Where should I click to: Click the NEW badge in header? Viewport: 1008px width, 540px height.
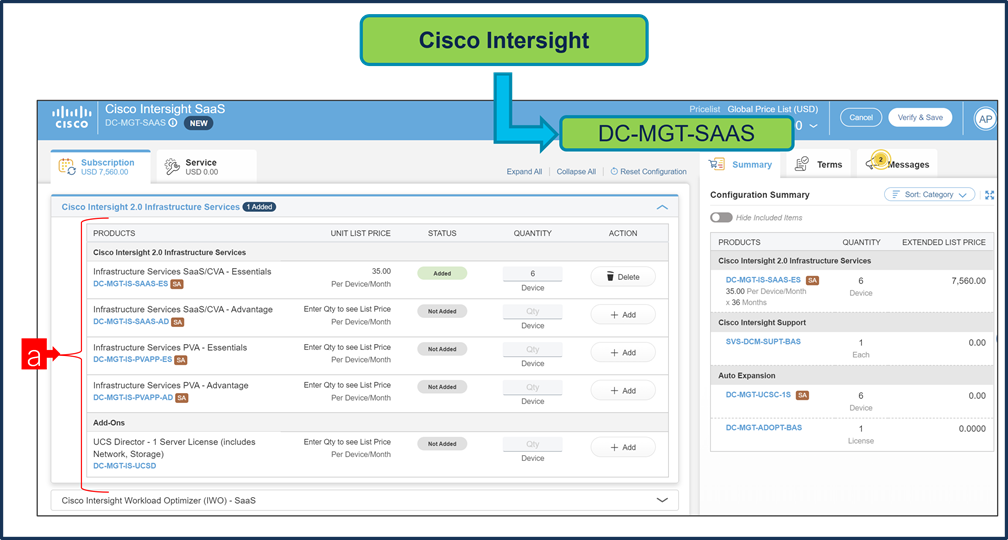click(x=199, y=123)
